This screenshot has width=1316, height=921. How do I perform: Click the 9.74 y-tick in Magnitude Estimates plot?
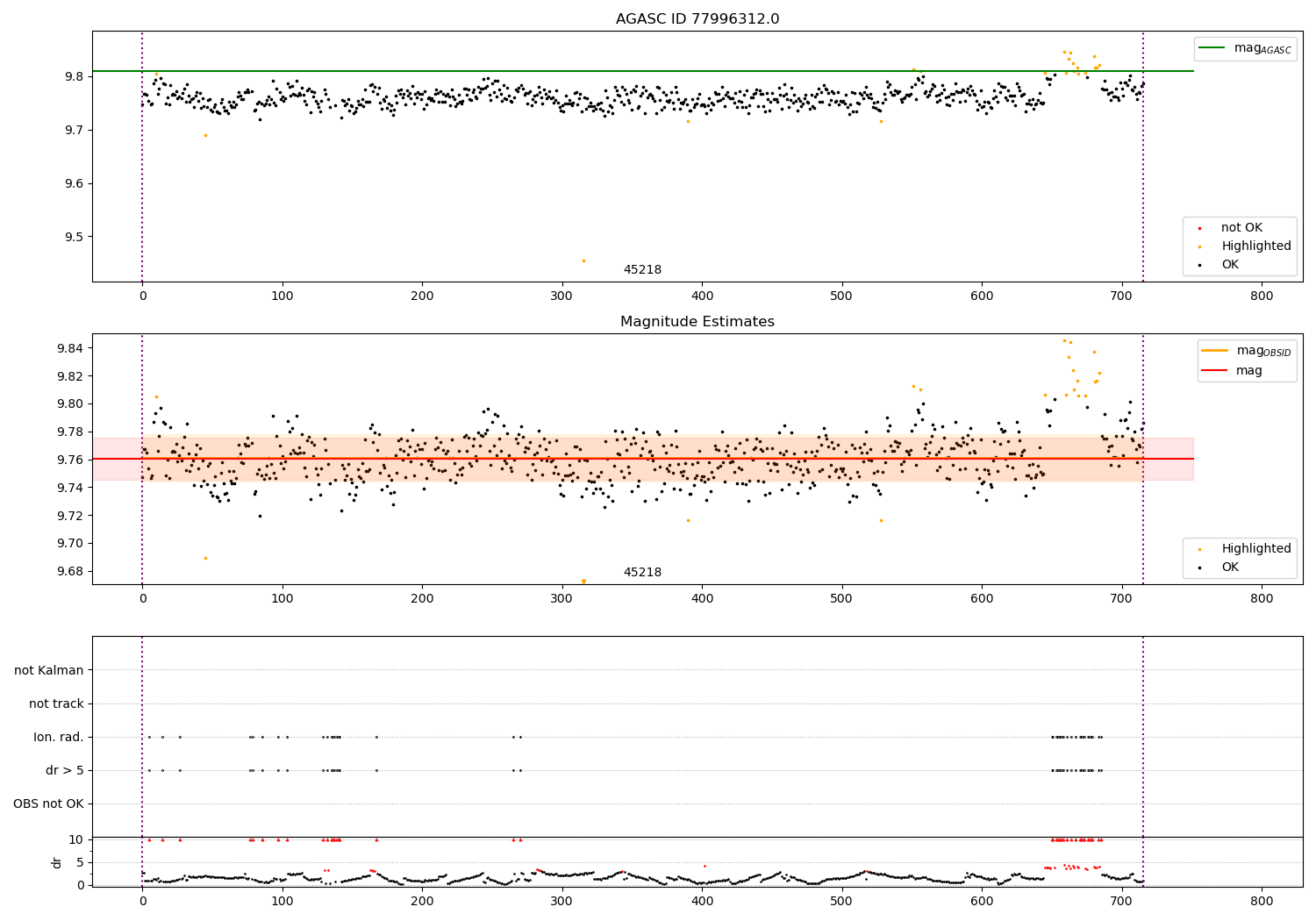click(71, 489)
